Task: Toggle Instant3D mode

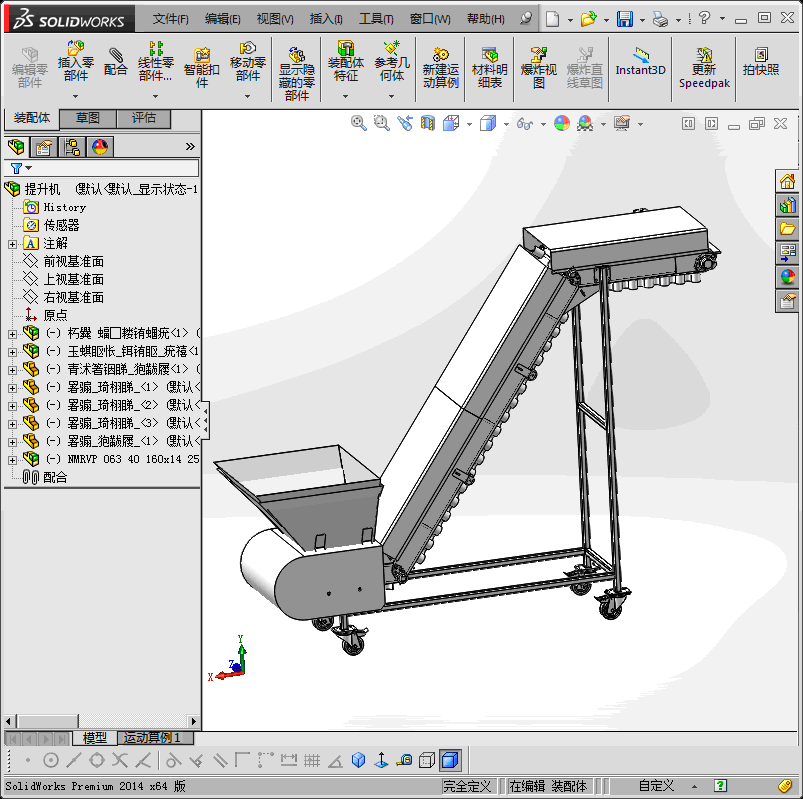Action: point(640,61)
